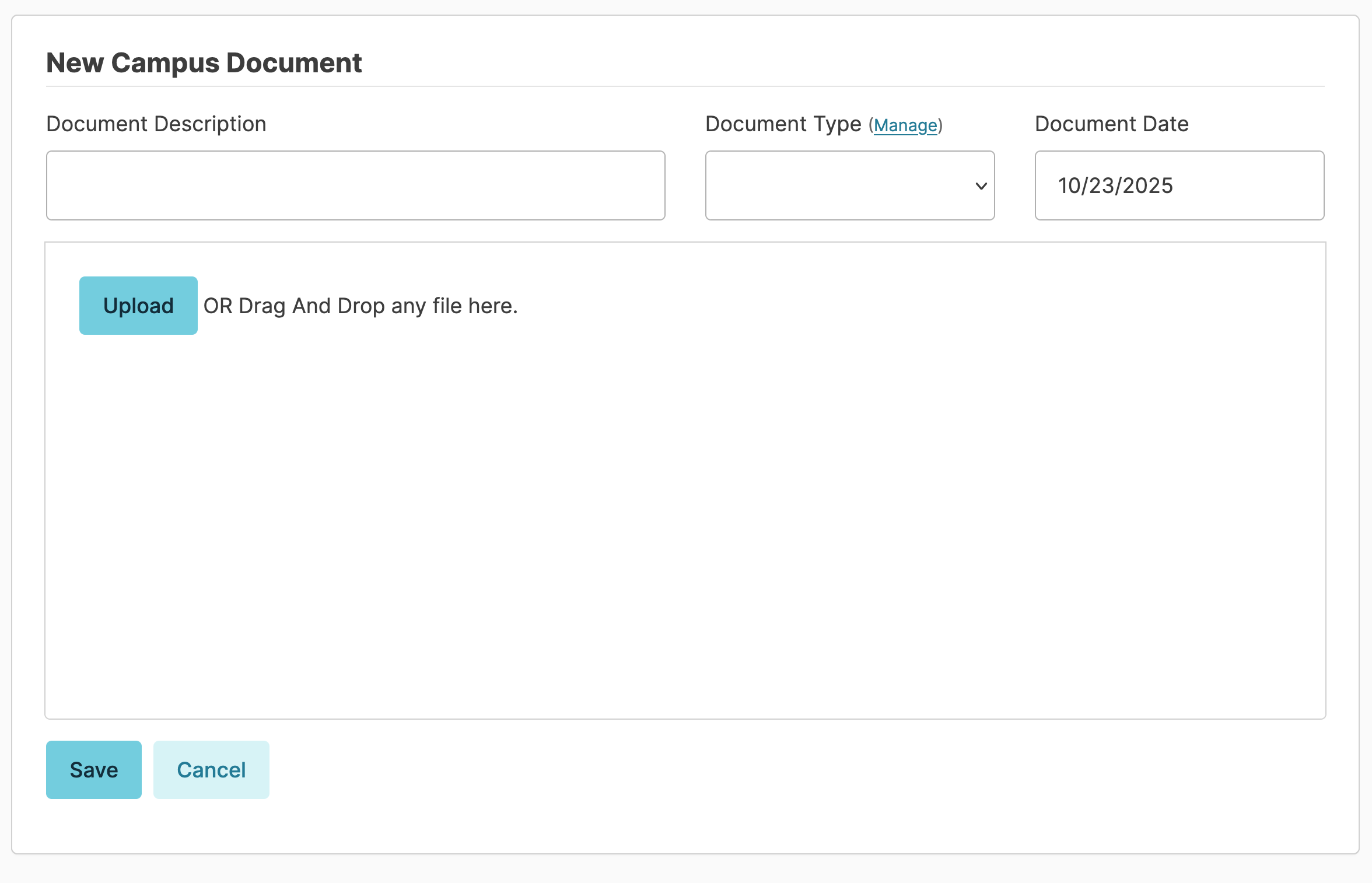The image size is (1372, 883).
Task: Click the chevron arrow in Document Type
Action: [981, 186]
